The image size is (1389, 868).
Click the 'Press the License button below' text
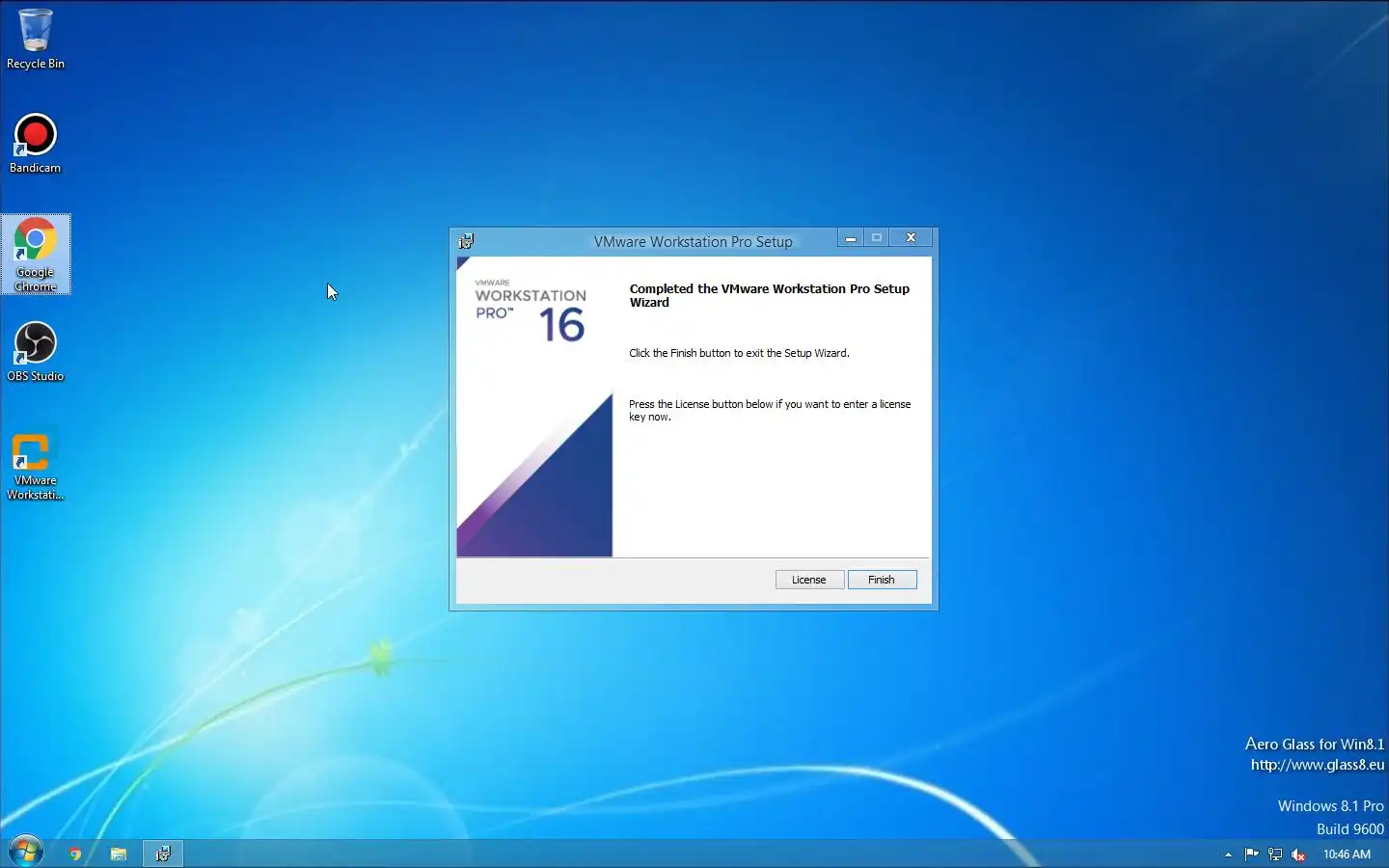click(x=770, y=411)
